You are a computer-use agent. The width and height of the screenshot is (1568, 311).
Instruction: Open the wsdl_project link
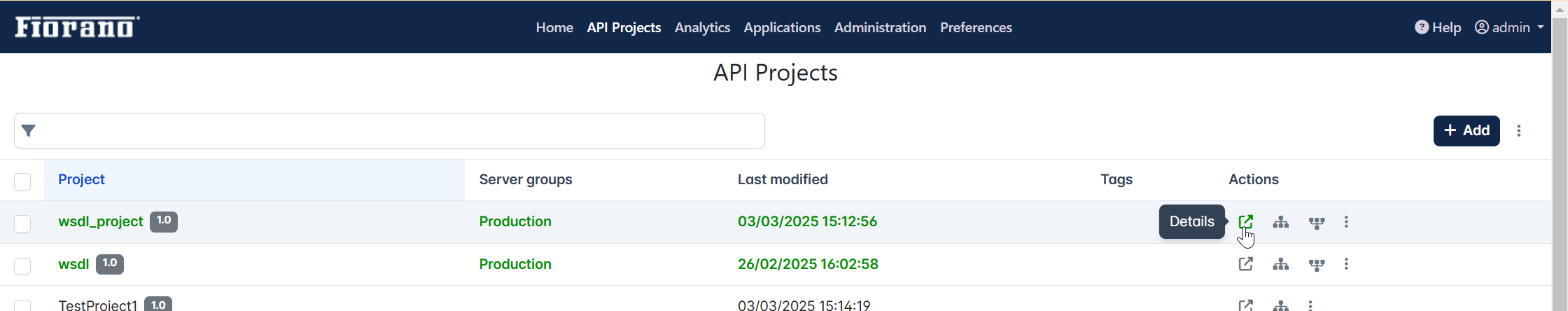(x=101, y=221)
